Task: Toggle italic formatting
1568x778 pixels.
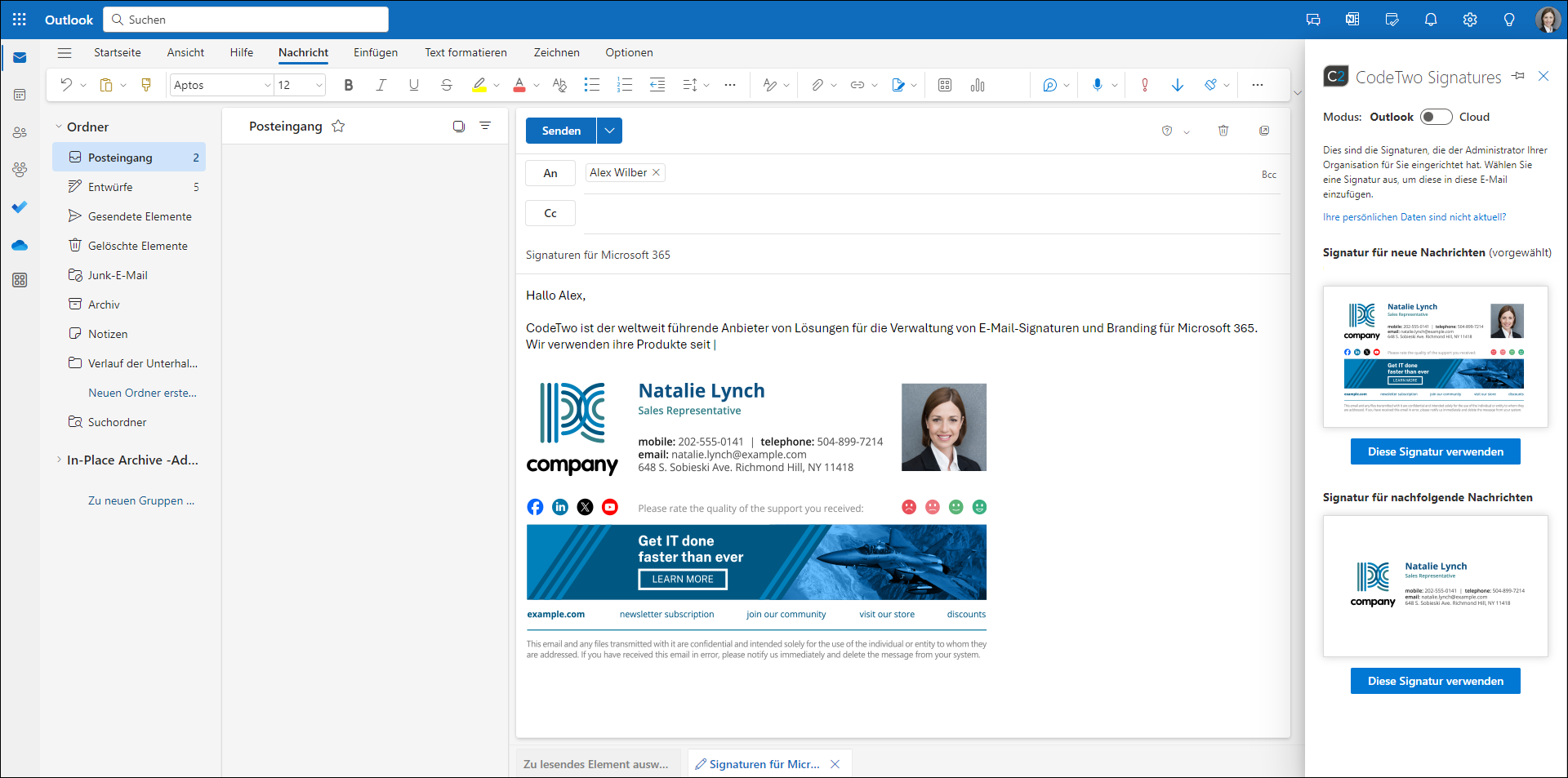Action: [381, 85]
